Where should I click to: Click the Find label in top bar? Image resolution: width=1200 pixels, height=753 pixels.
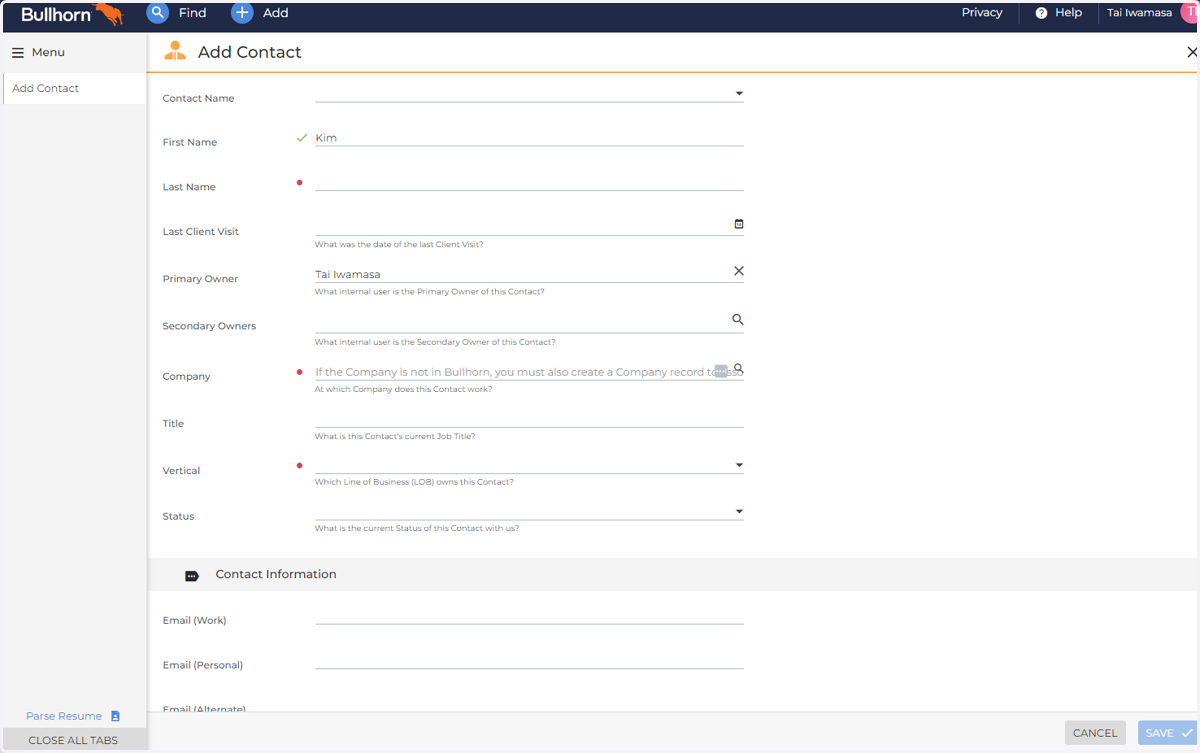192,13
